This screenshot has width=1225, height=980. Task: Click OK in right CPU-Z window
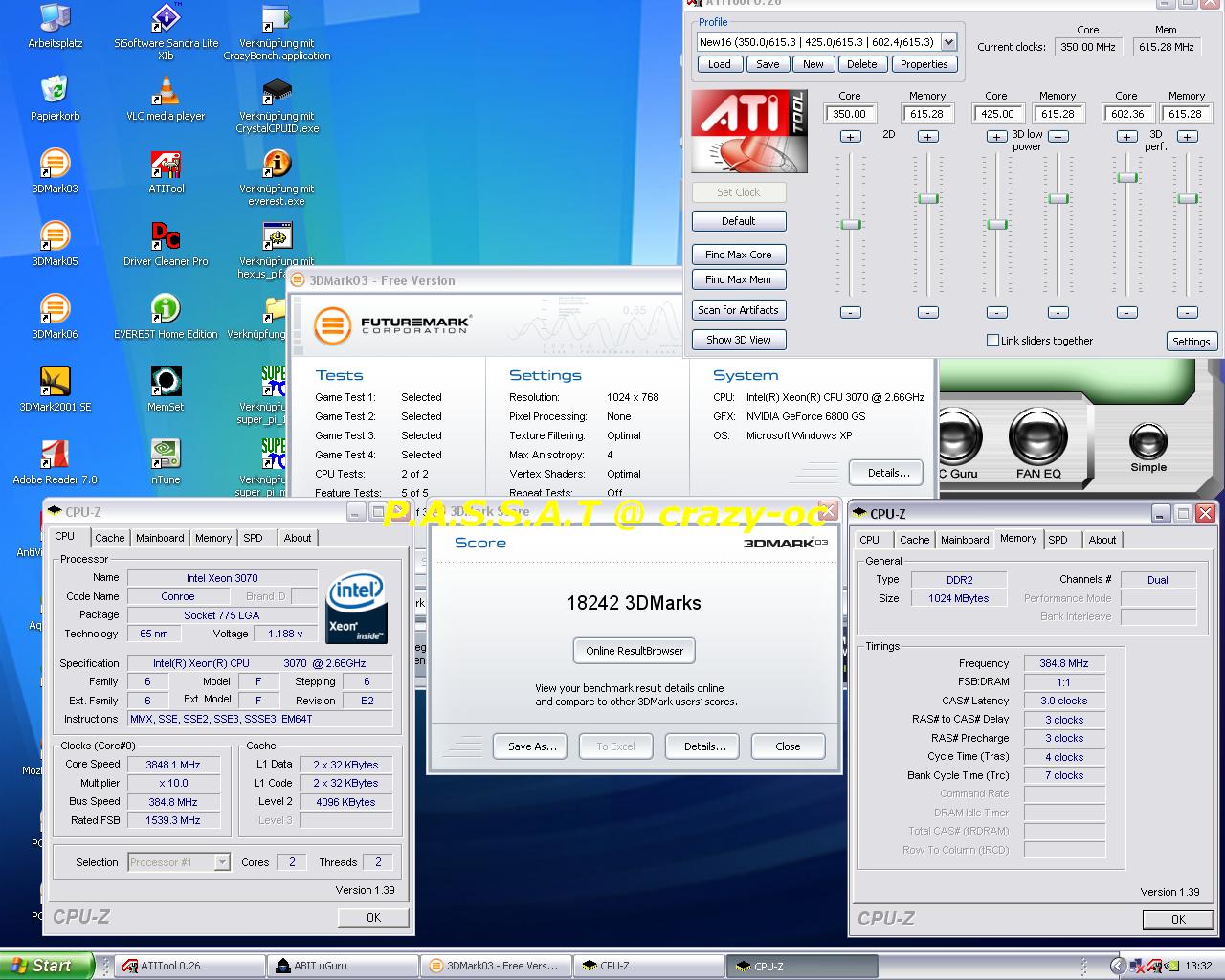(1178, 919)
